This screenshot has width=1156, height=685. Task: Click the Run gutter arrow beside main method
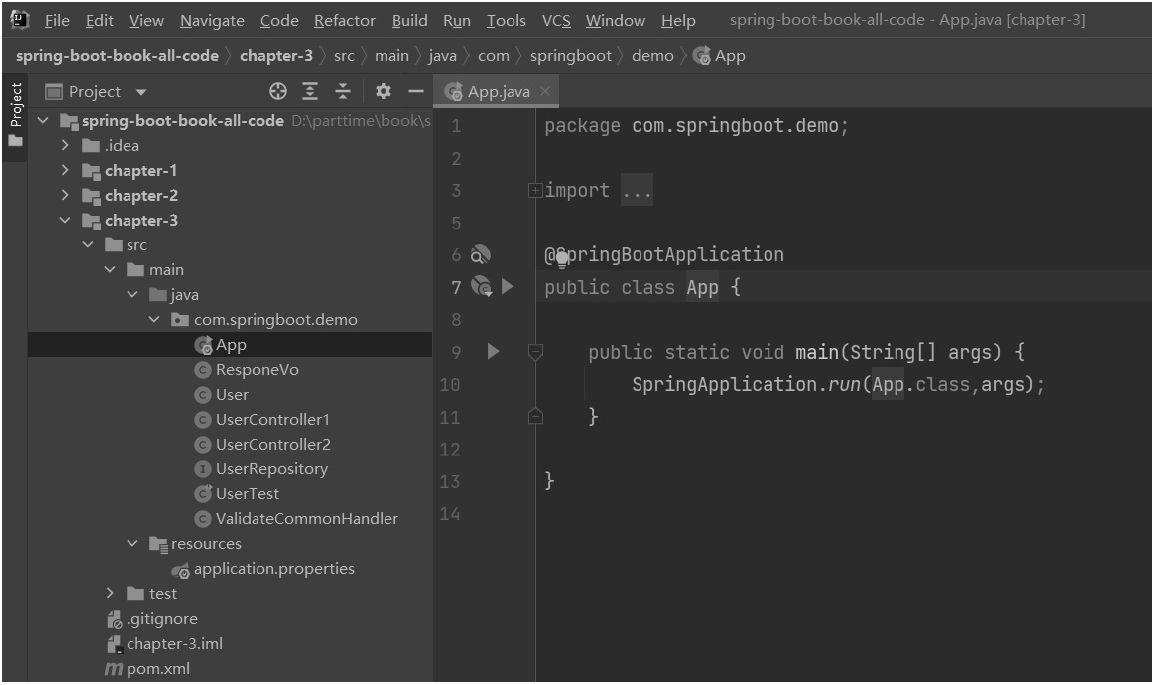(493, 351)
